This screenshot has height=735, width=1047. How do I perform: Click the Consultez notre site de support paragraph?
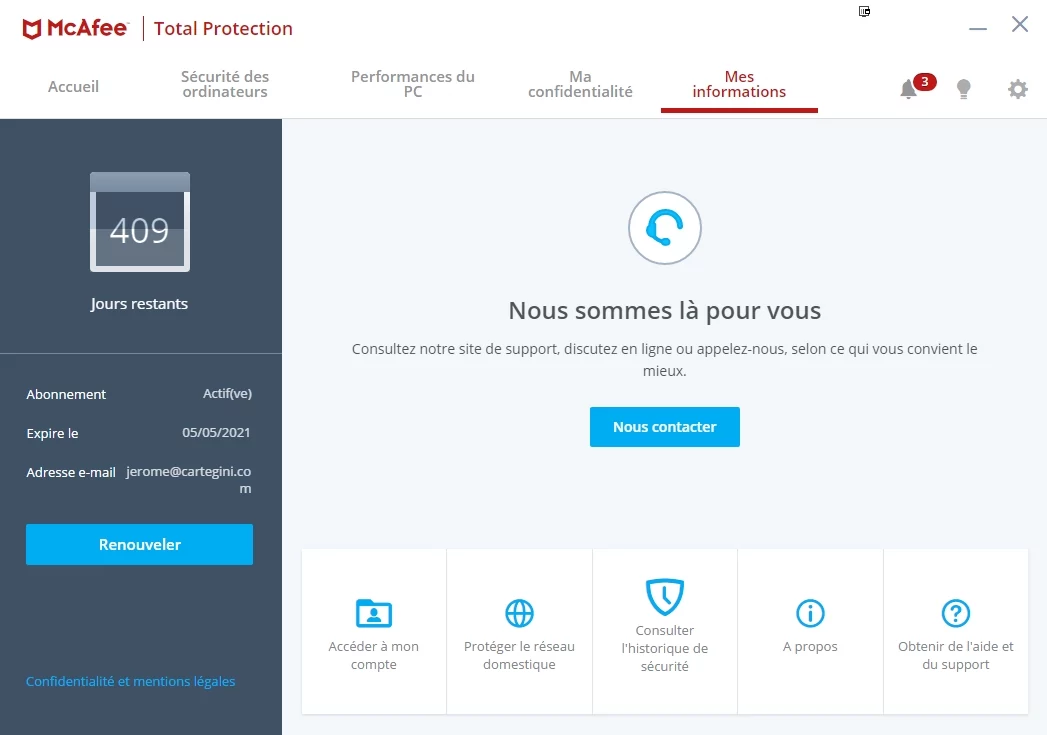(x=664, y=360)
